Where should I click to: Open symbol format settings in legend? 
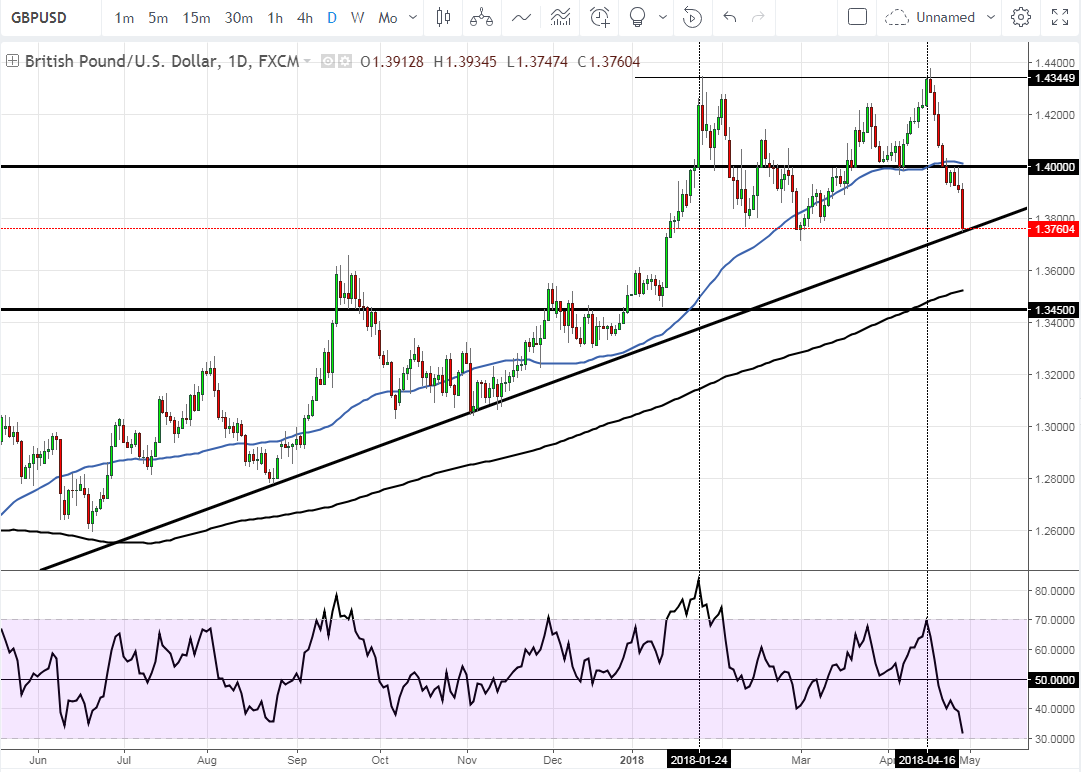[x=343, y=61]
